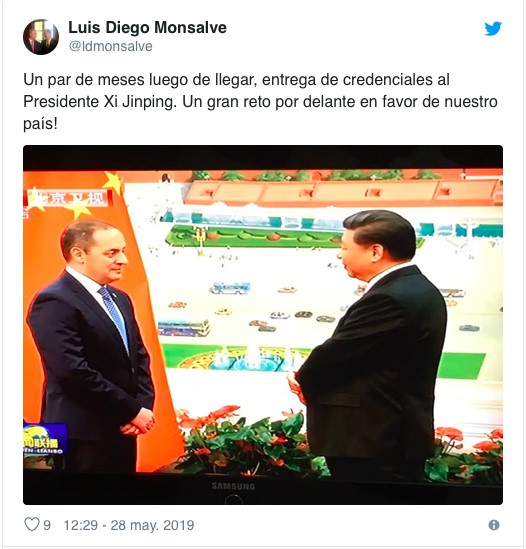526x549 pixels.
Task: Select the Beijing TV watermark in photo
Action: point(69,199)
